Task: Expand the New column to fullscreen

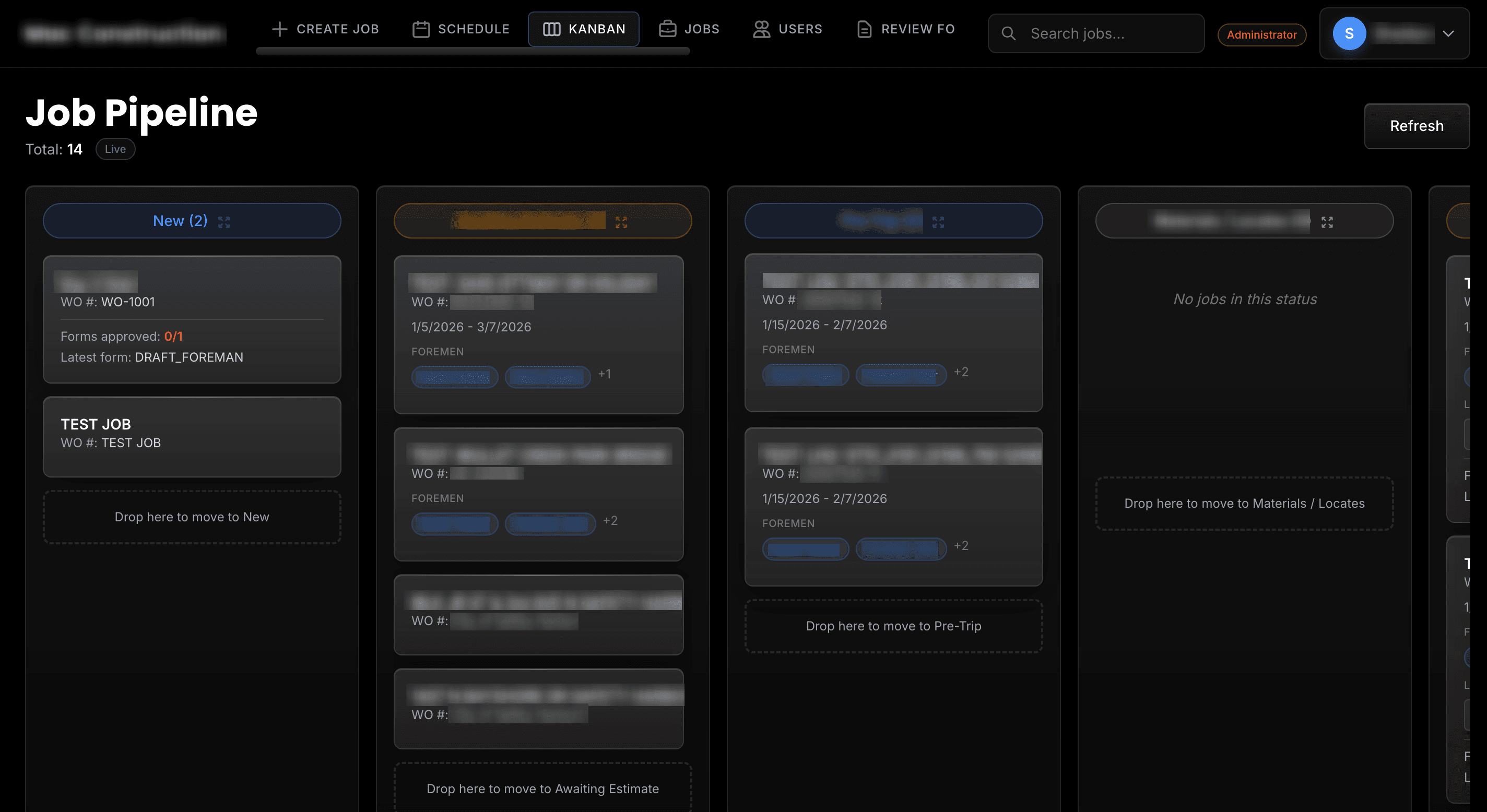Action: [225, 221]
